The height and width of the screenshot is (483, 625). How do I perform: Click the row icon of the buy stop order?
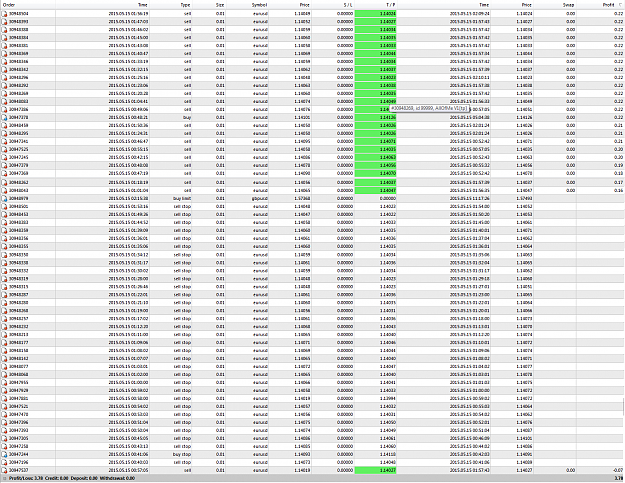point(4,454)
